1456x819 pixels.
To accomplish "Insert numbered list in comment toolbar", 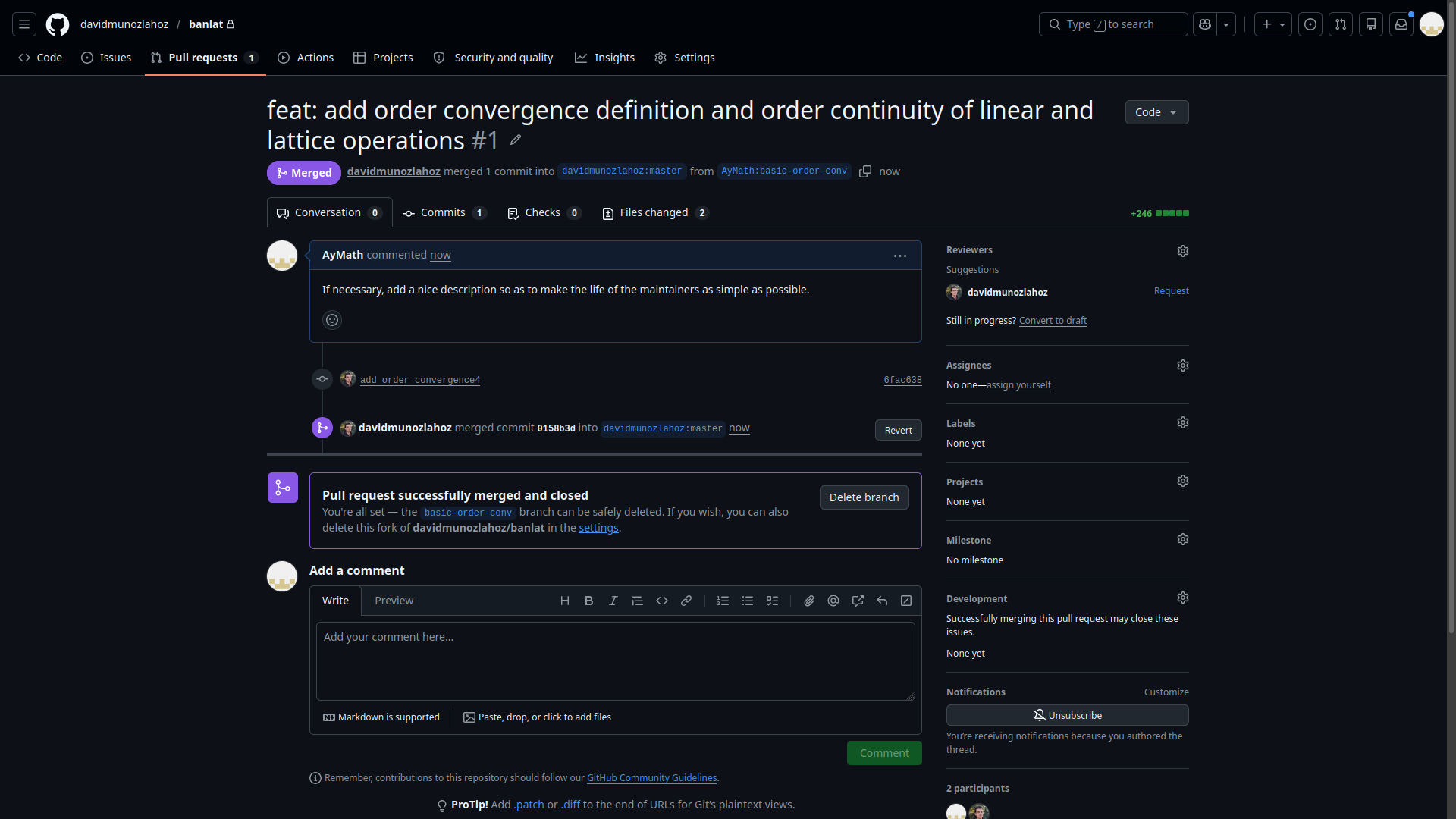I will (723, 601).
